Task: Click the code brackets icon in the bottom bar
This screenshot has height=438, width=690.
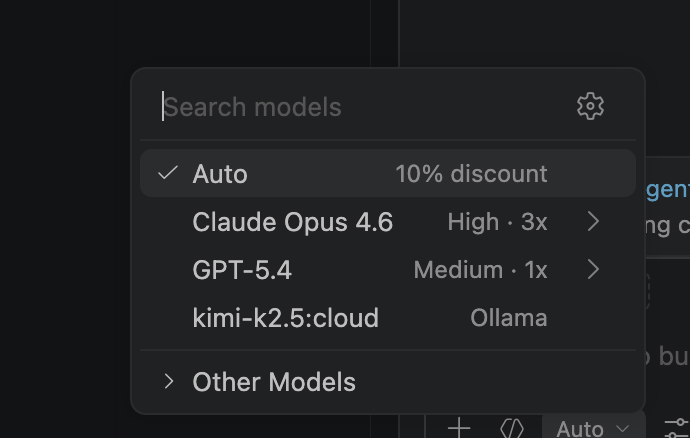Action: (512, 428)
